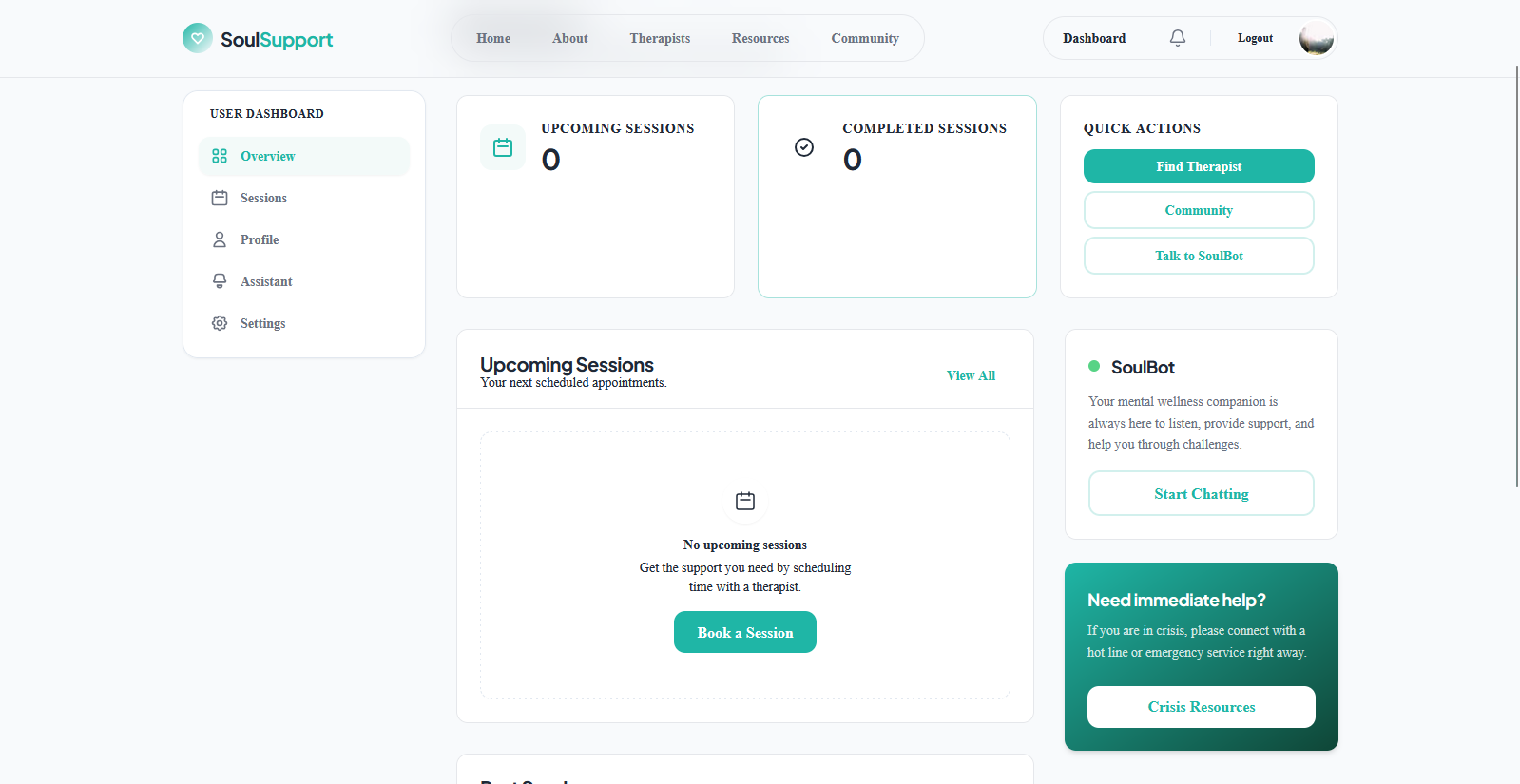1520x784 pixels.
Task: Click the No upcoming sessions text
Action: pyautogui.click(x=745, y=545)
